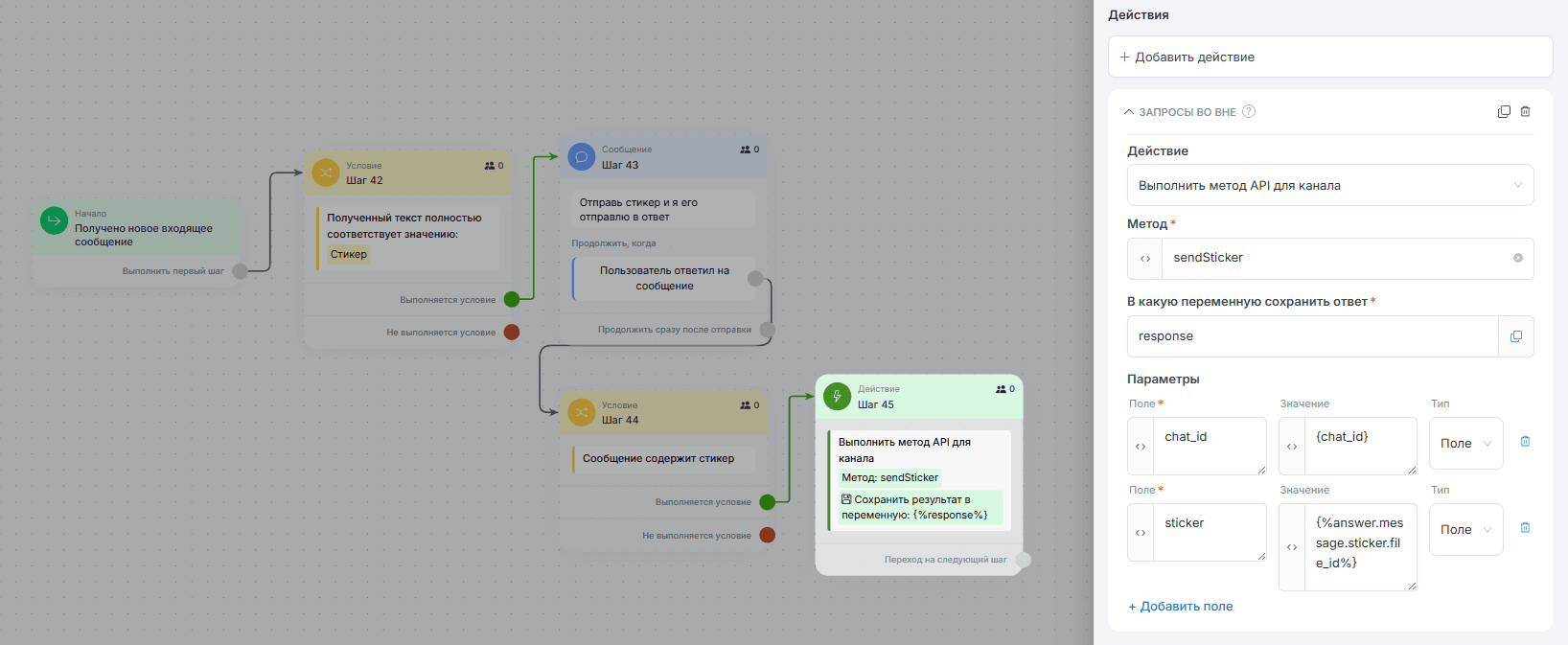This screenshot has width=1568, height=645.
Task: Click red Не выполняется условие connector on Шаг 42
Action: (x=512, y=333)
